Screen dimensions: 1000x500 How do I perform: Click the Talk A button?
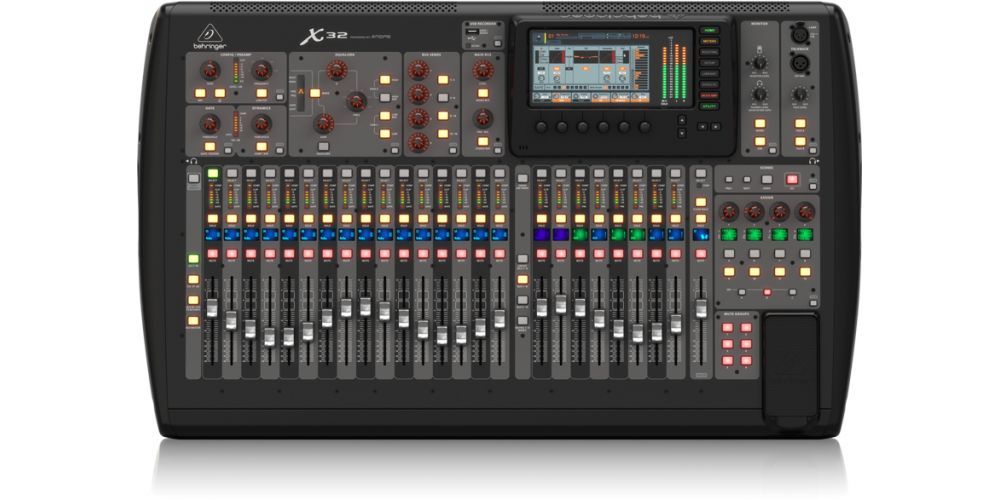coord(800,123)
